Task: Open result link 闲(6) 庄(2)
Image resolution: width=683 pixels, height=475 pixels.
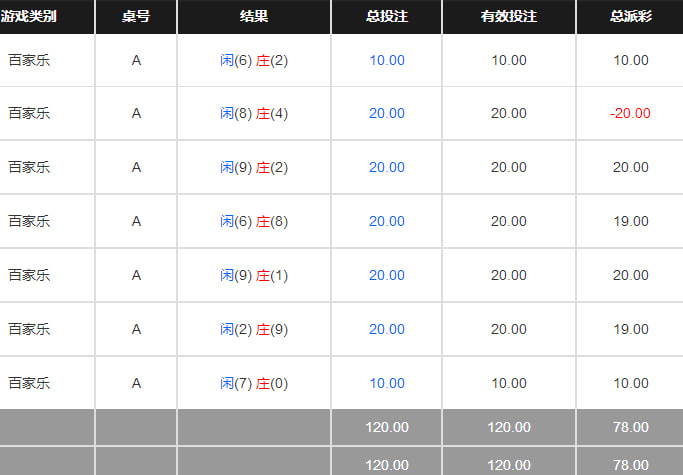Action: [x=254, y=60]
